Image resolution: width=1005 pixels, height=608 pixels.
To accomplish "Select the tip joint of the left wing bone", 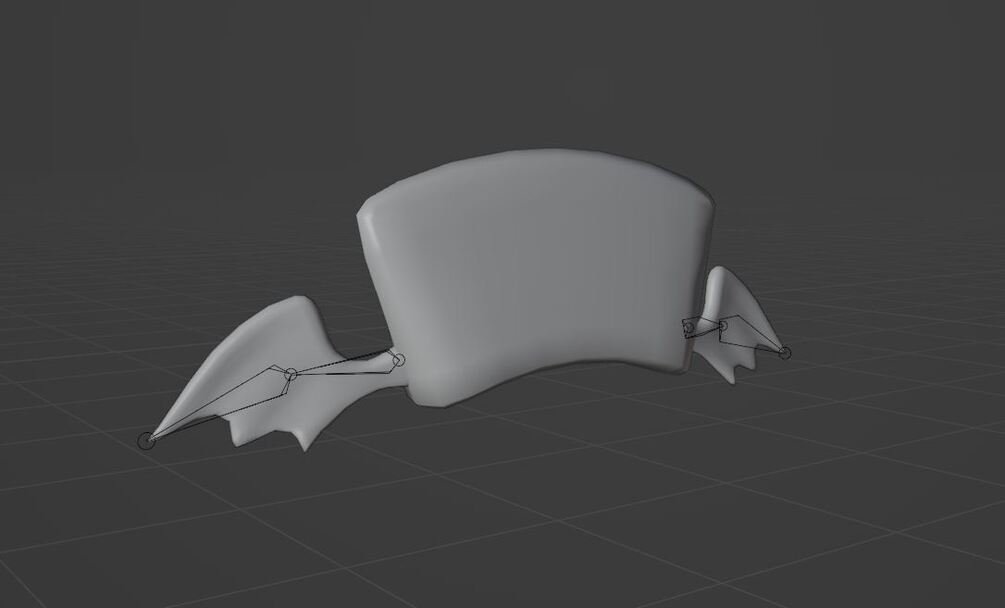I will click(x=147, y=441).
